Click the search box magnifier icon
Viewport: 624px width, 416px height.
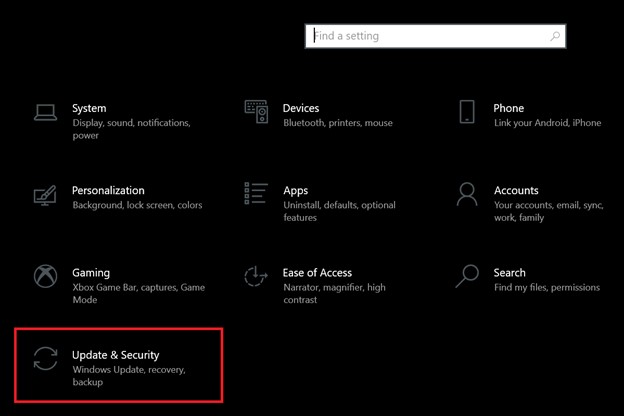point(555,36)
